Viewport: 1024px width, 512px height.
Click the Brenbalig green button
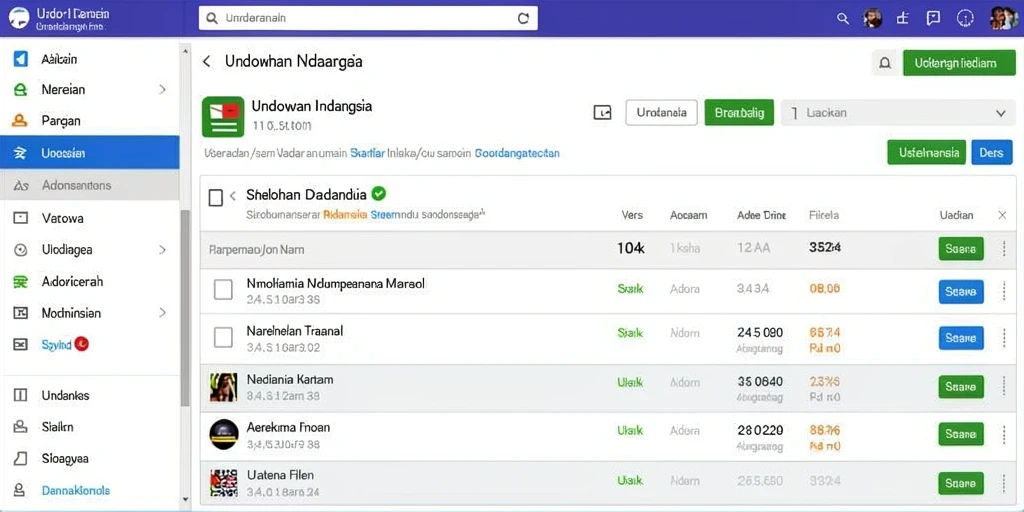tap(739, 112)
